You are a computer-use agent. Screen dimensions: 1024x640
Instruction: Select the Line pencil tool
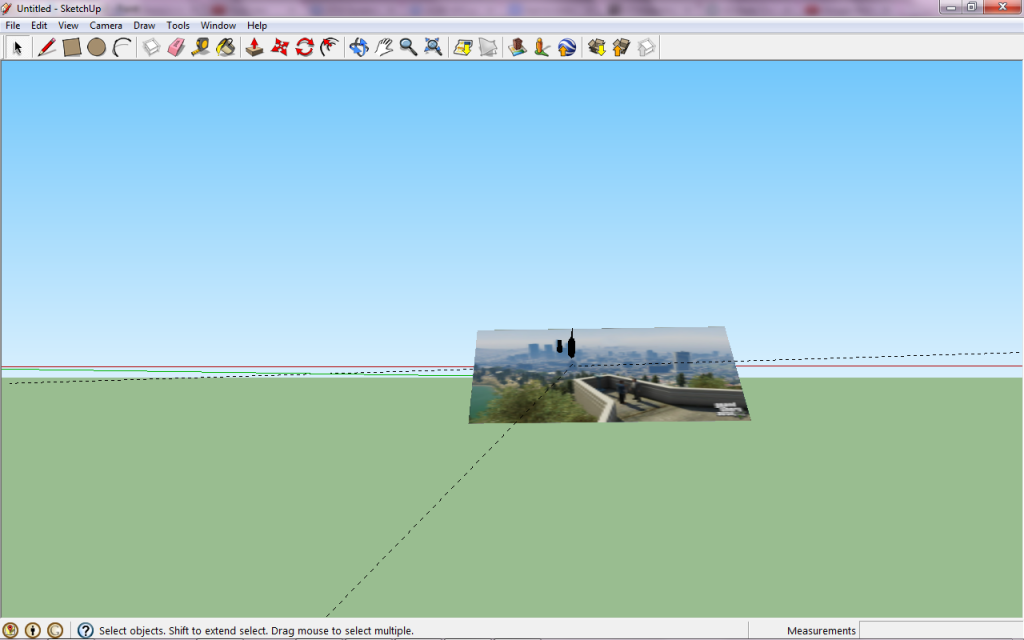pyautogui.click(x=46, y=47)
